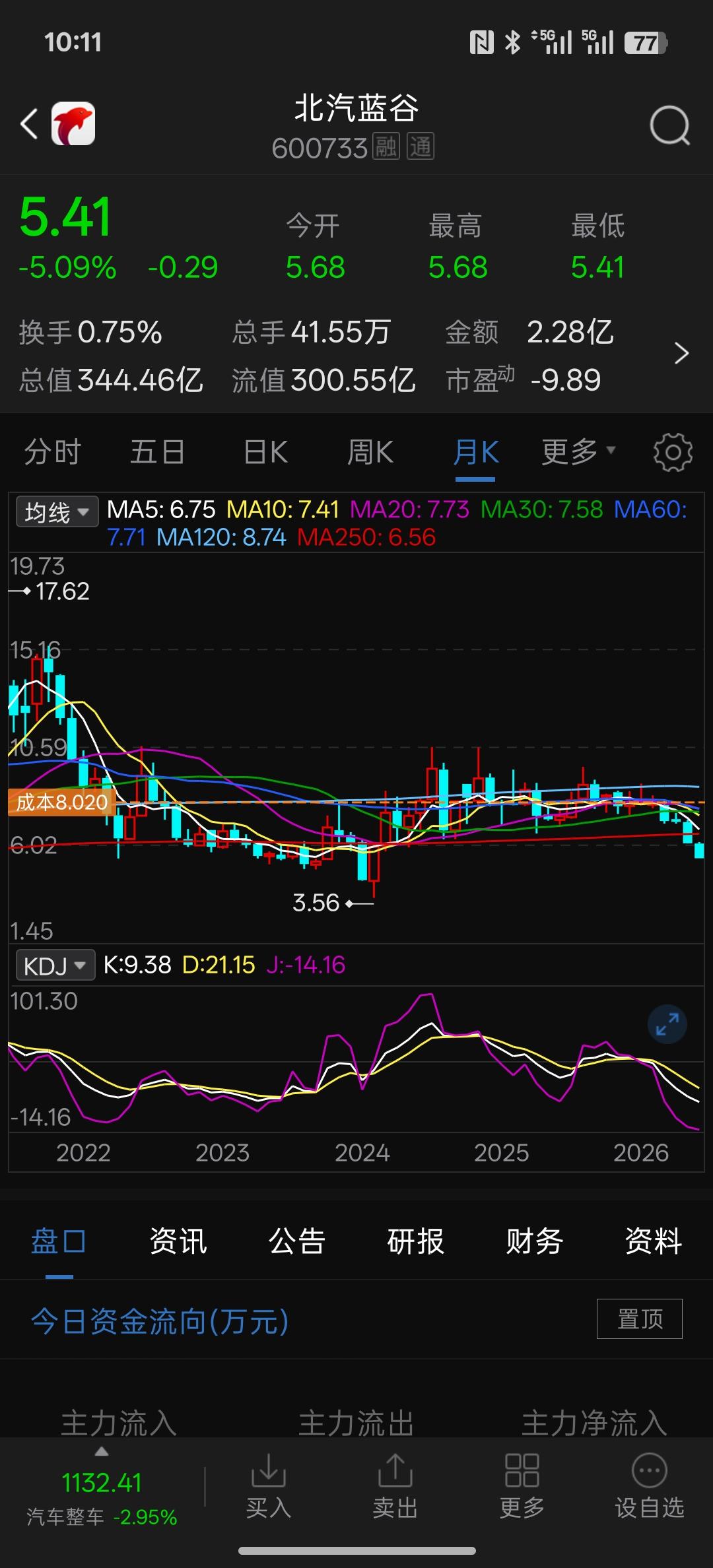The height and width of the screenshot is (1568, 713).
Task: Expand more quote details chevron
Action: pos(681,354)
